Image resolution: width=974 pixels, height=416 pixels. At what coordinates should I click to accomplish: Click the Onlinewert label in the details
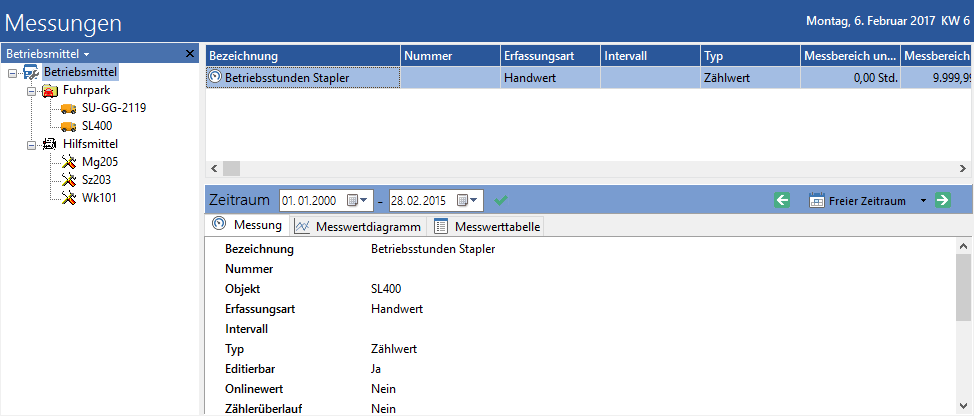255,389
